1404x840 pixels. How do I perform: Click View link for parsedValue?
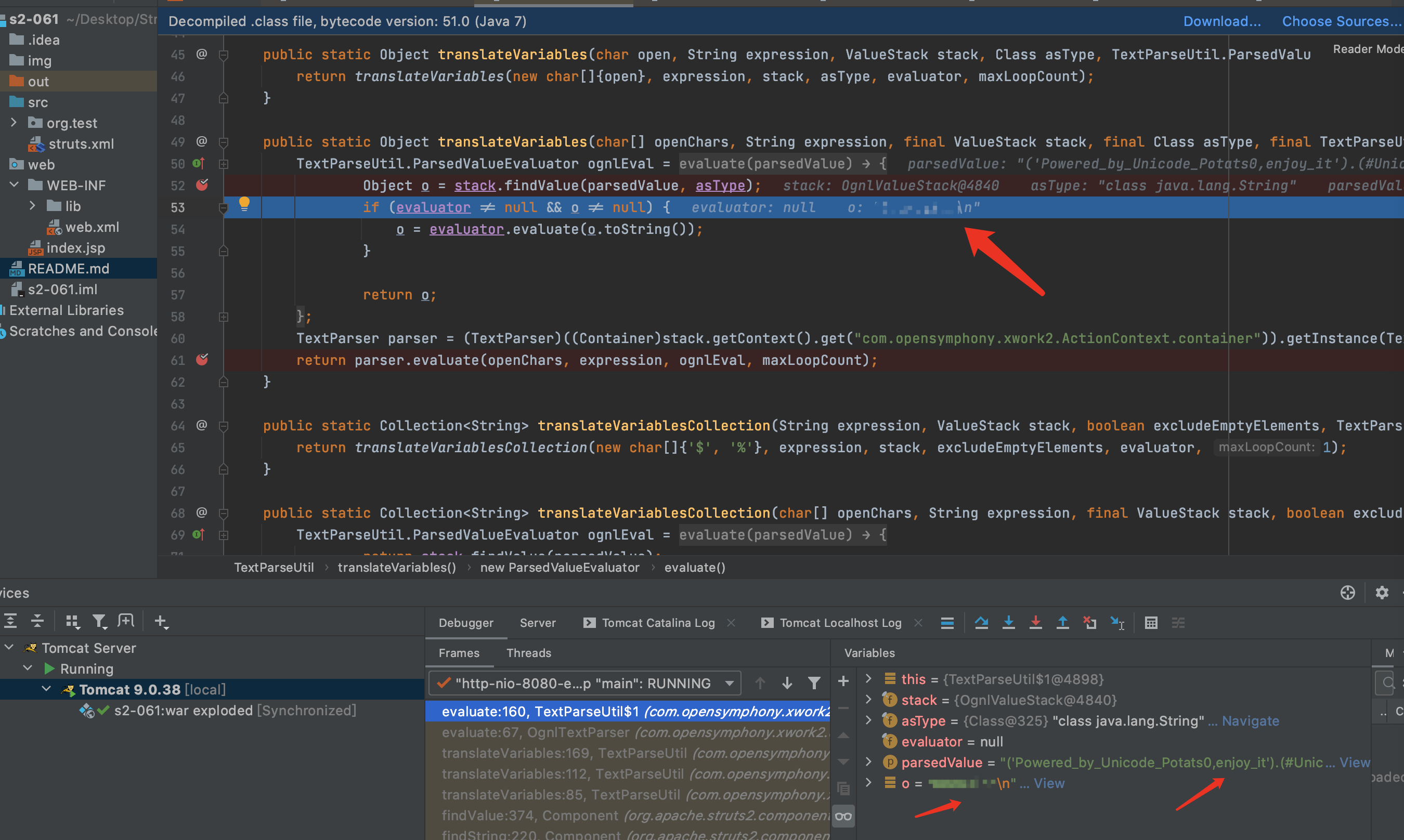(1355, 762)
